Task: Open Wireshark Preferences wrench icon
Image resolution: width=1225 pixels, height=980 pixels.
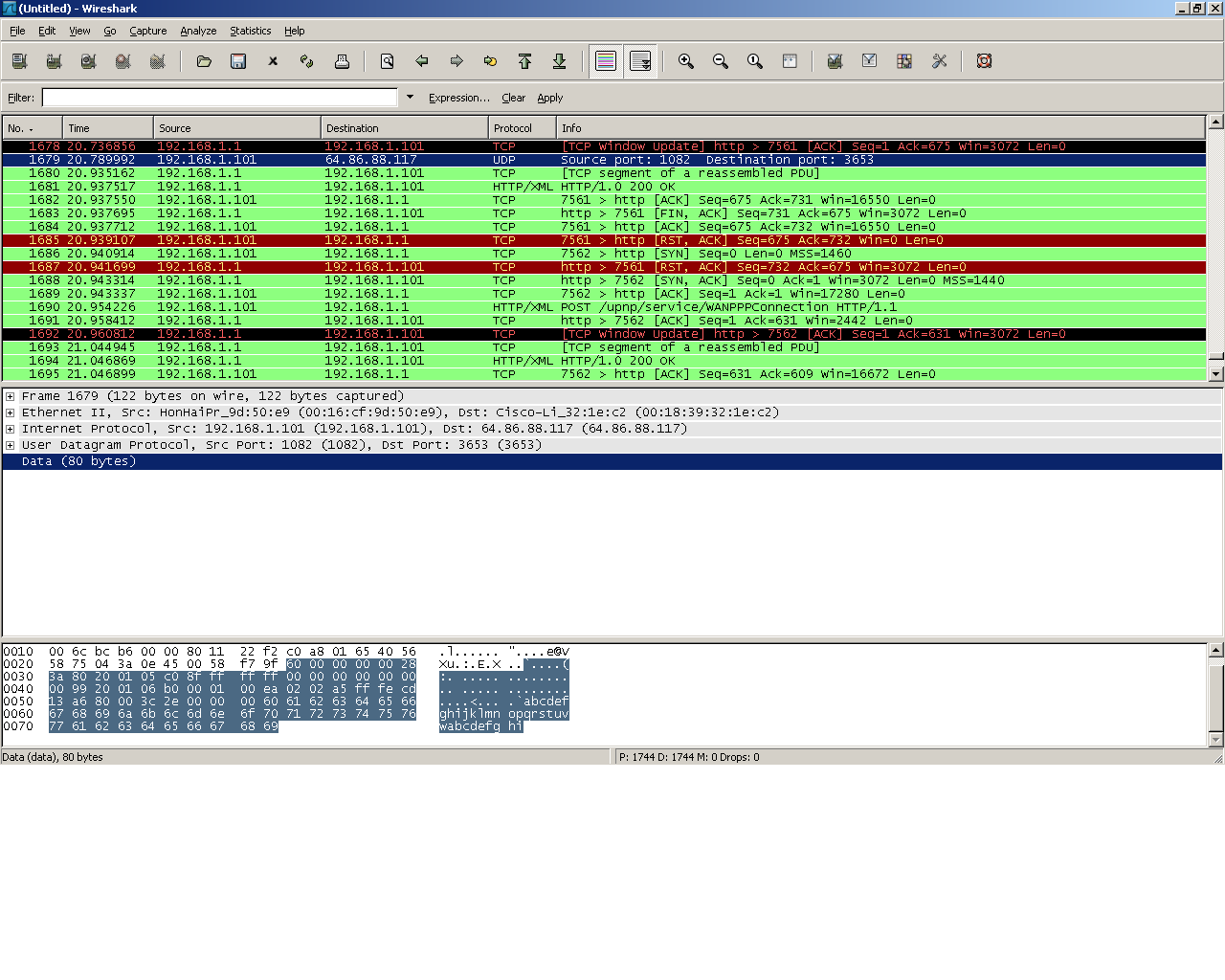Action: [x=939, y=60]
